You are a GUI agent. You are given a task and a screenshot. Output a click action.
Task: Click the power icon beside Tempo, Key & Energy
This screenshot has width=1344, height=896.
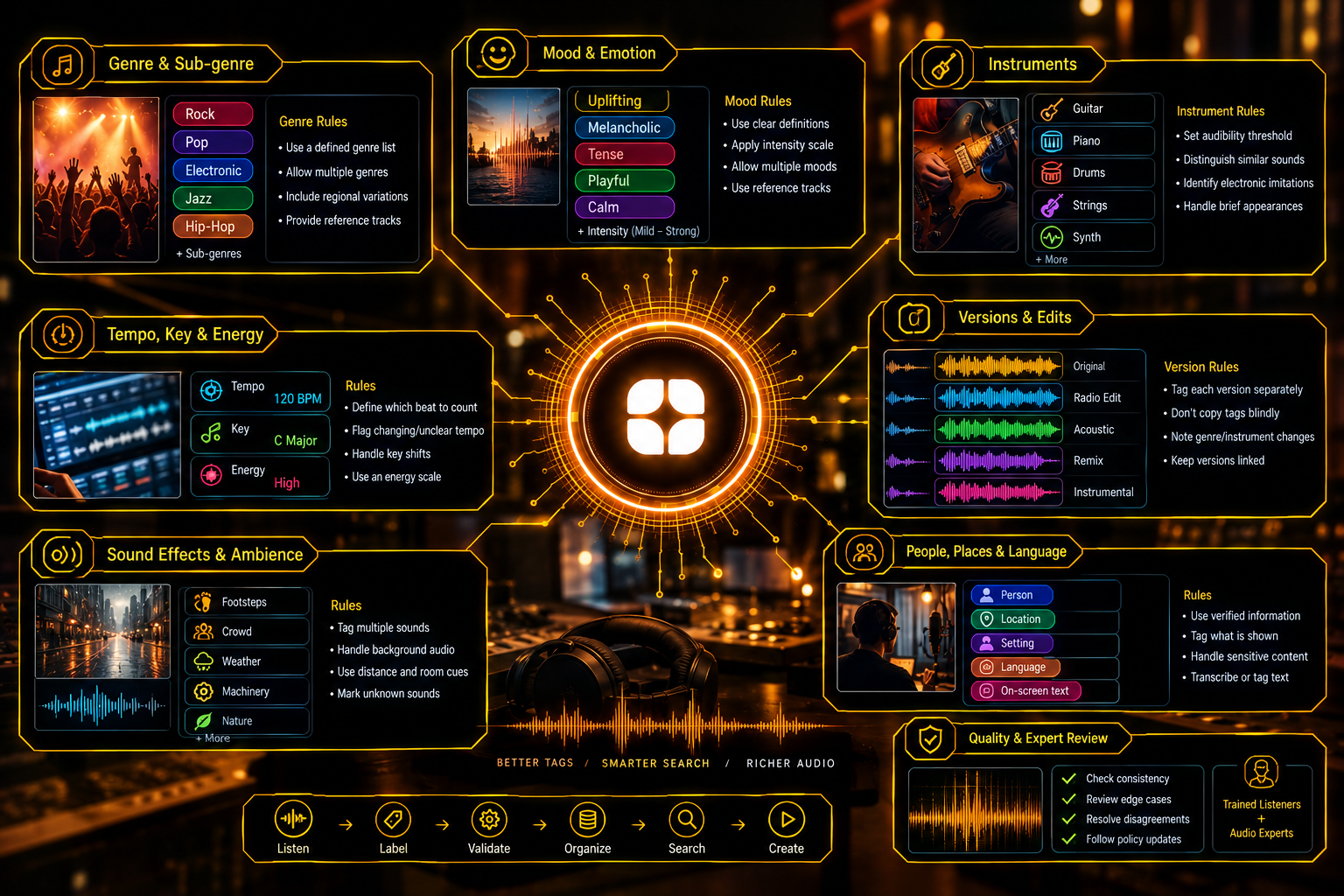pos(63,334)
